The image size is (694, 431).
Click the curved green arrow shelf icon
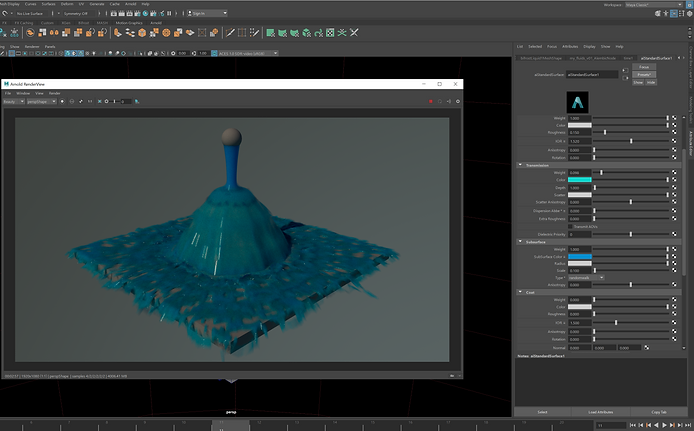[x=318, y=33]
